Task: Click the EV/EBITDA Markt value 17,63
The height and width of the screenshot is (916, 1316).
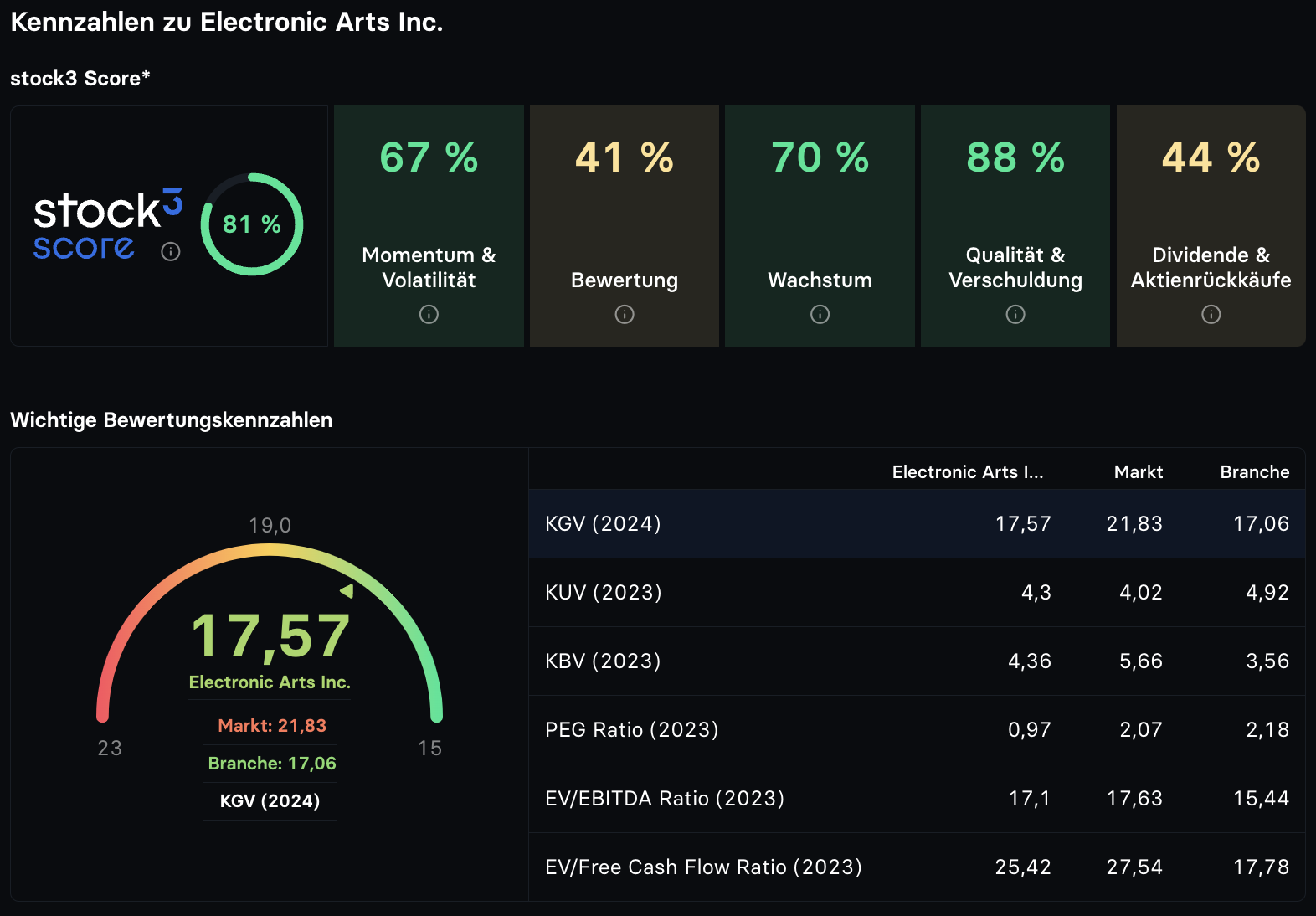Action: [1134, 799]
